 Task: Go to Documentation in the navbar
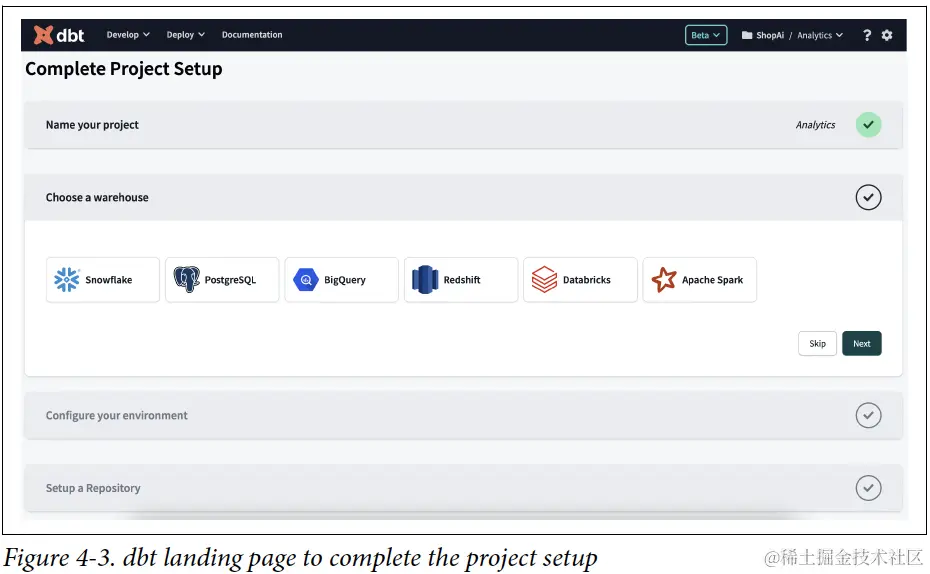(x=252, y=35)
